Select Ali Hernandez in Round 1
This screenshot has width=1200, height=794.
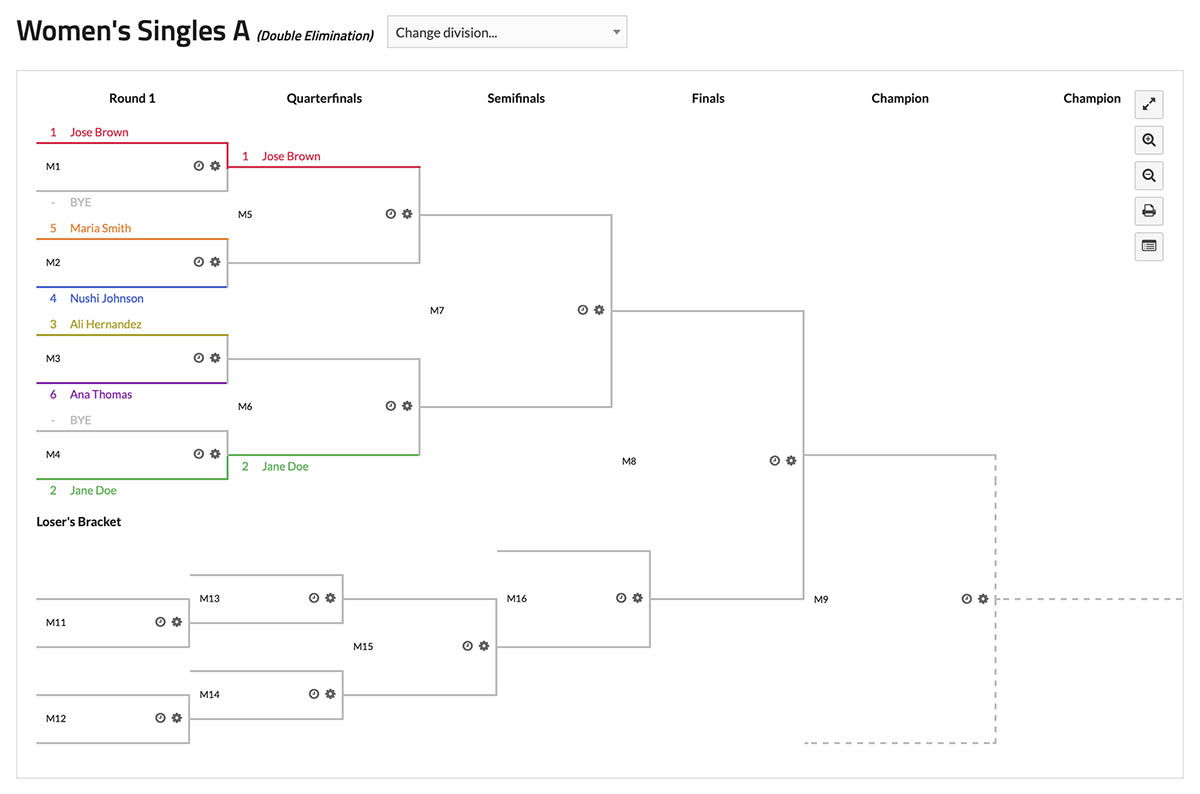(105, 324)
